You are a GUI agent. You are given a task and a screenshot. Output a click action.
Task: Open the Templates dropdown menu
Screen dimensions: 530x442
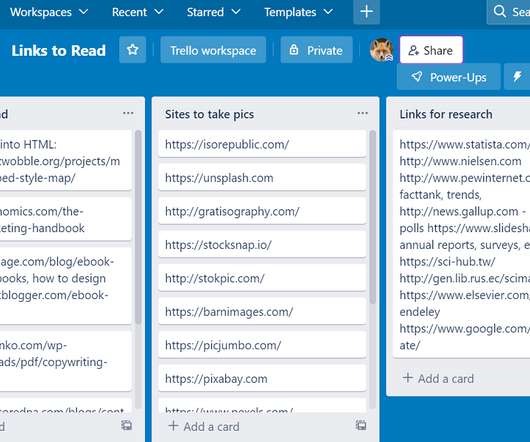tap(298, 12)
